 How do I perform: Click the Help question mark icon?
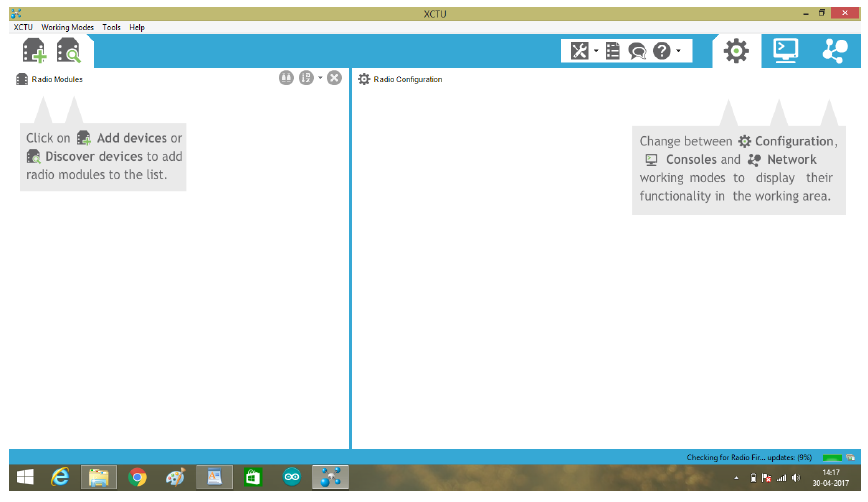662,51
